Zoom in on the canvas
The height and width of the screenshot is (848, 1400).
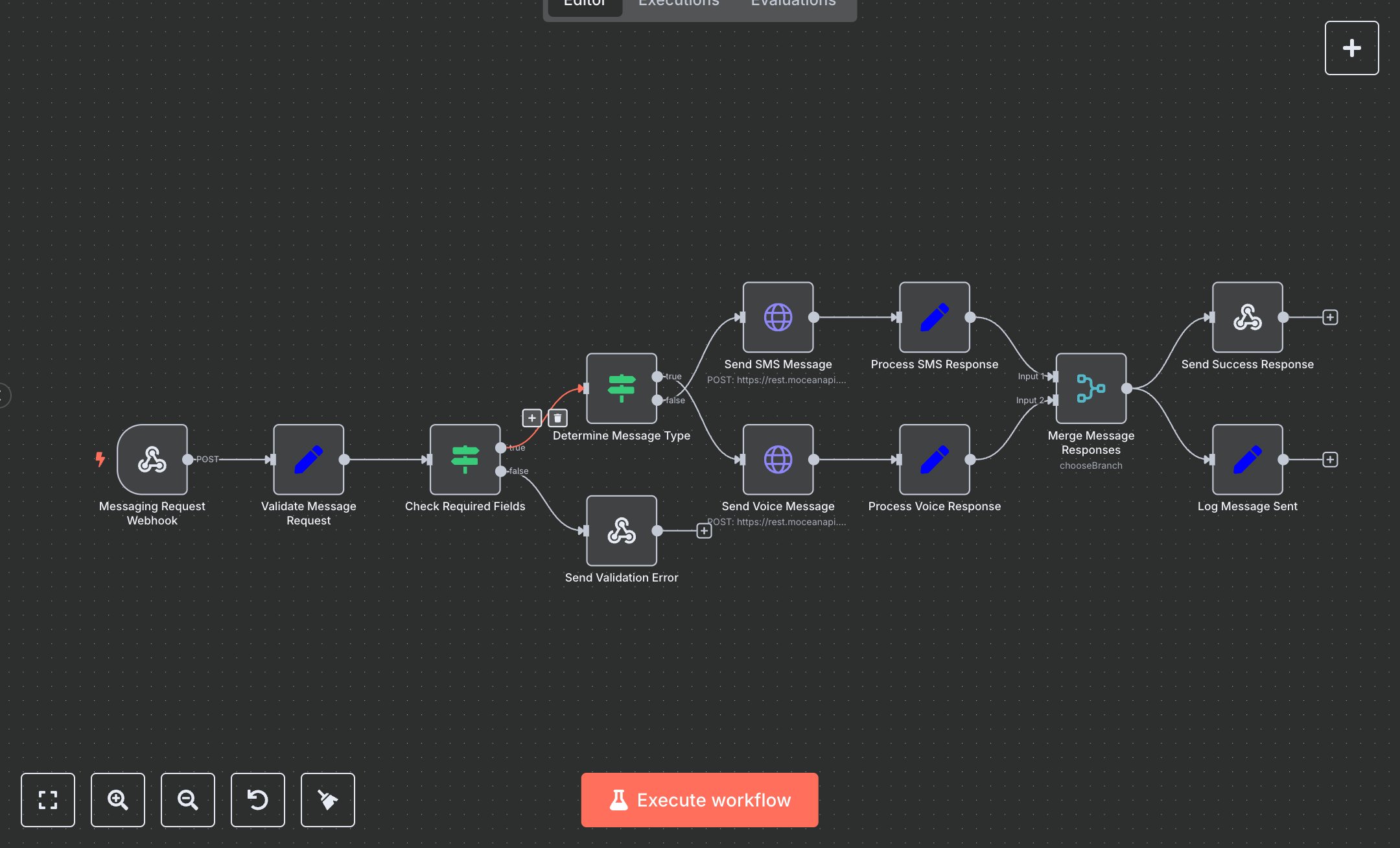(x=118, y=800)
